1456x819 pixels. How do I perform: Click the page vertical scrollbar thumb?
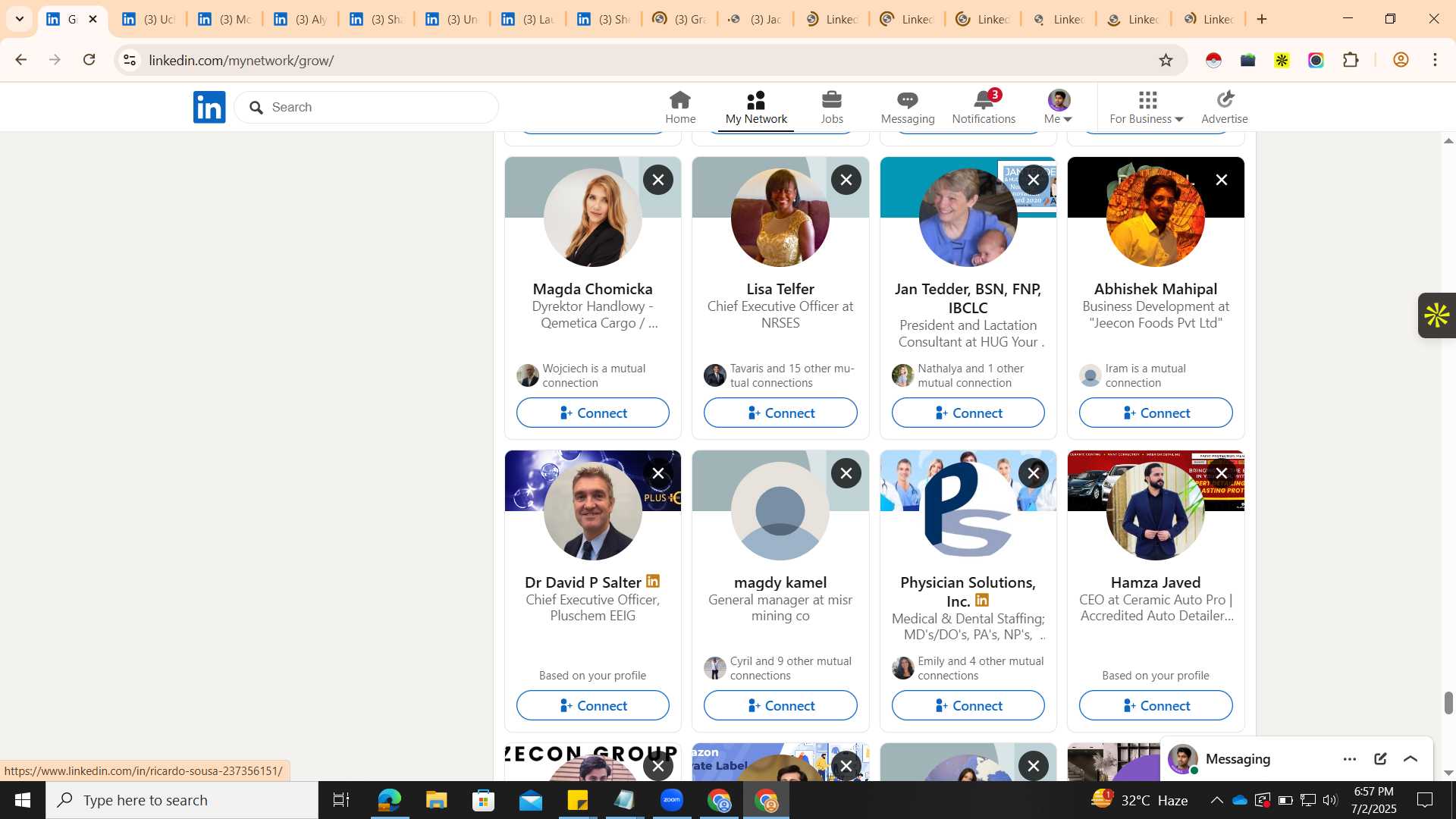tap(1448, 703)
